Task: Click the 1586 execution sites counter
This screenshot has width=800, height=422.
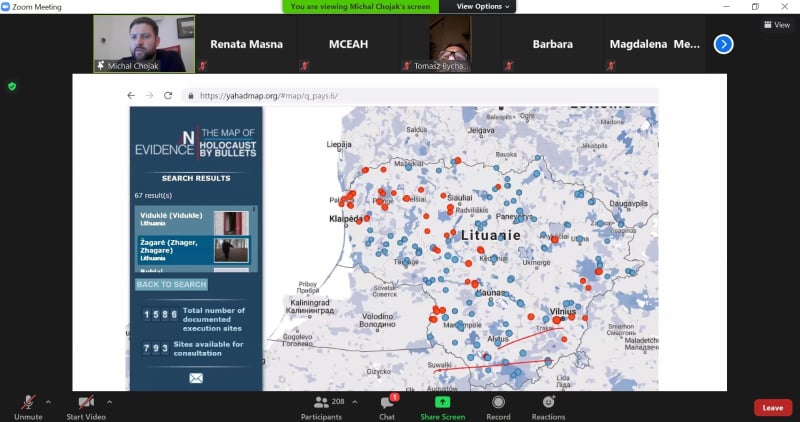Action: [x=160, y=314]
